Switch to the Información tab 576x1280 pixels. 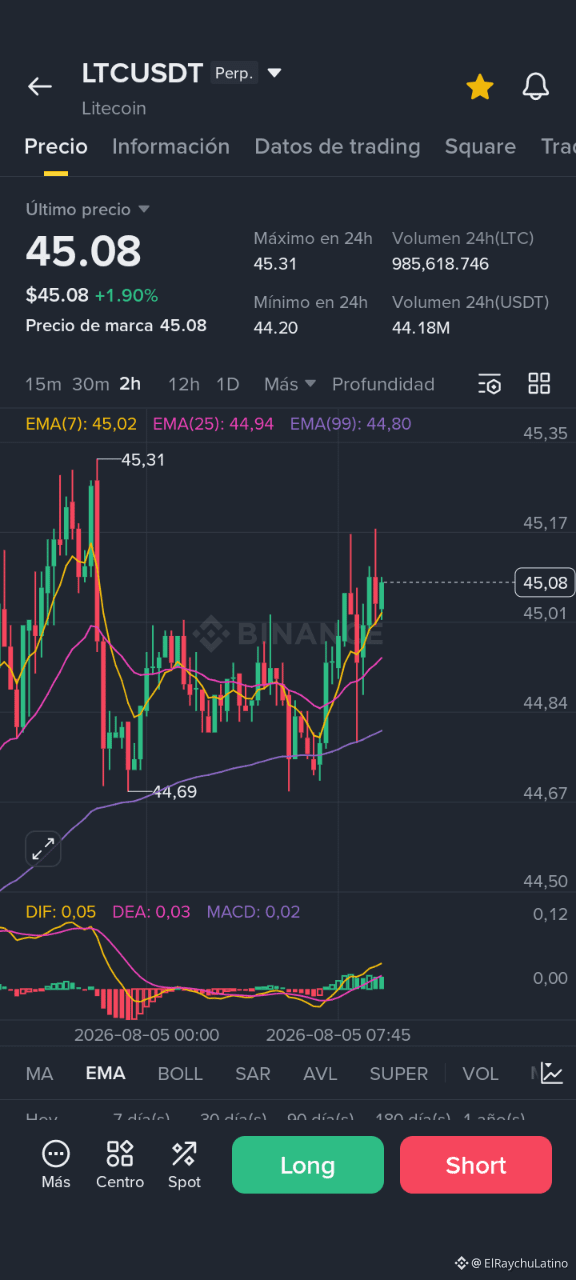171,146
